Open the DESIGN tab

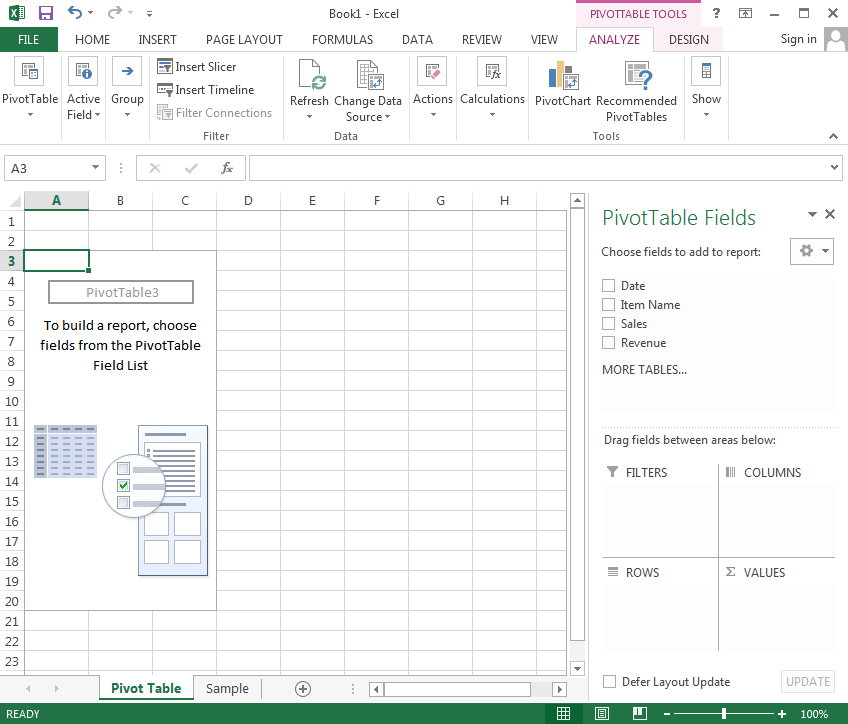tap(688, 39)
